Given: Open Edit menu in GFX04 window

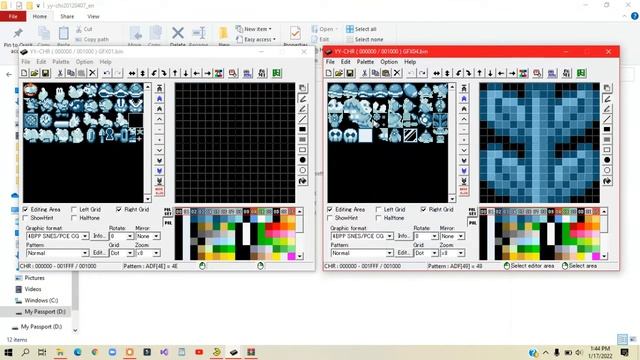Looking at the screenshot, I should [x=345, y=62].
